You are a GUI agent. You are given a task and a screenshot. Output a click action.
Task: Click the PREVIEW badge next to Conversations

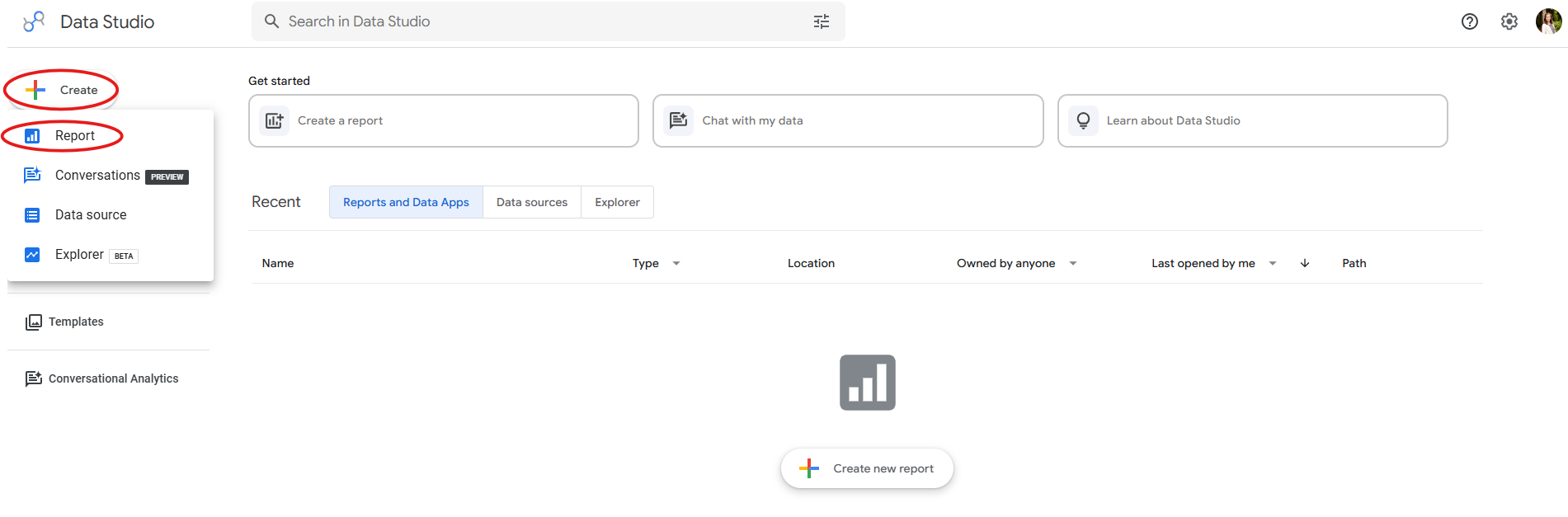pyautogui.click(x=167, y=177)
